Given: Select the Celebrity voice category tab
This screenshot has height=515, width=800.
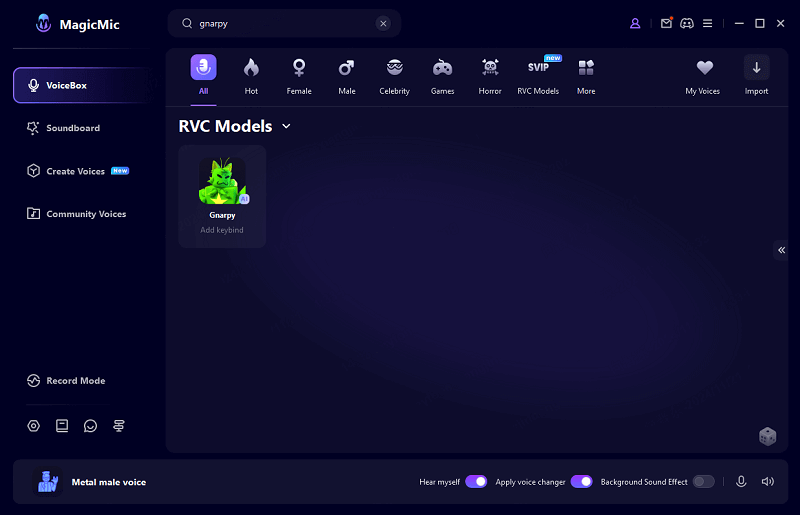Looking at the screenshot, I should (x=394, y=76).
